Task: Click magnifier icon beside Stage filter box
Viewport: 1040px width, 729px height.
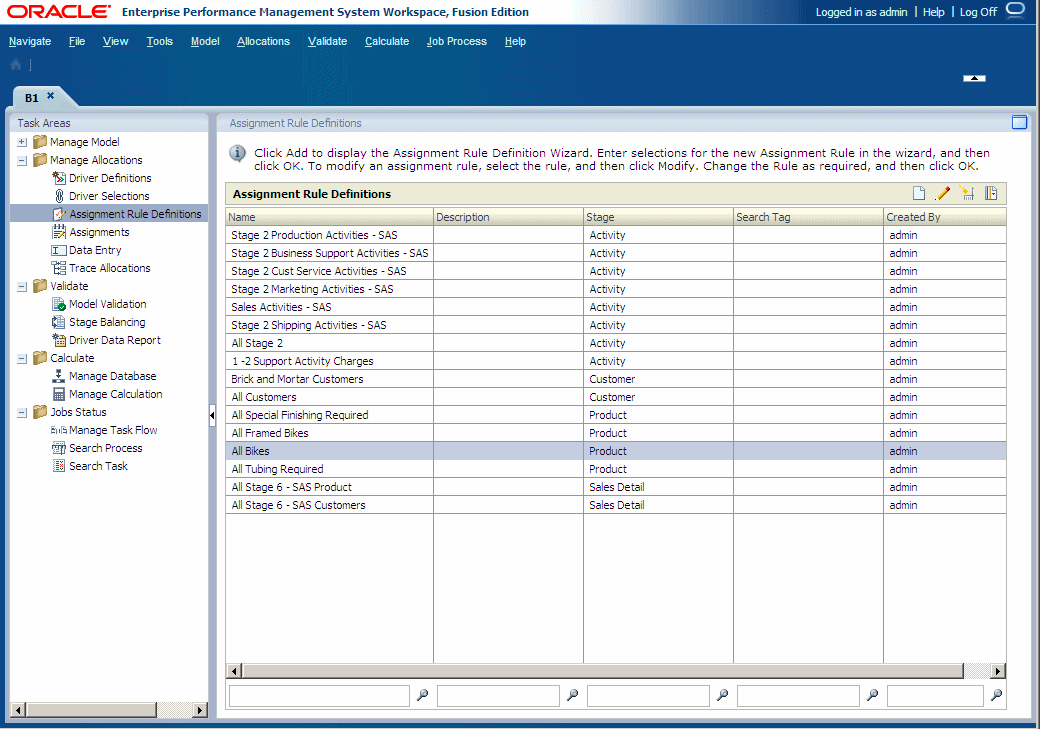Action: [x=722, y=695]
